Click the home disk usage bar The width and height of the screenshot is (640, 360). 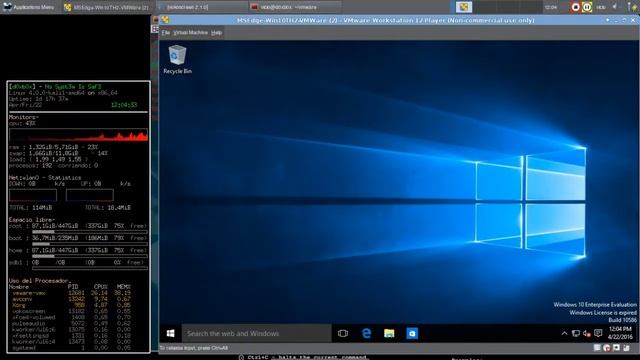pos(90,256)
